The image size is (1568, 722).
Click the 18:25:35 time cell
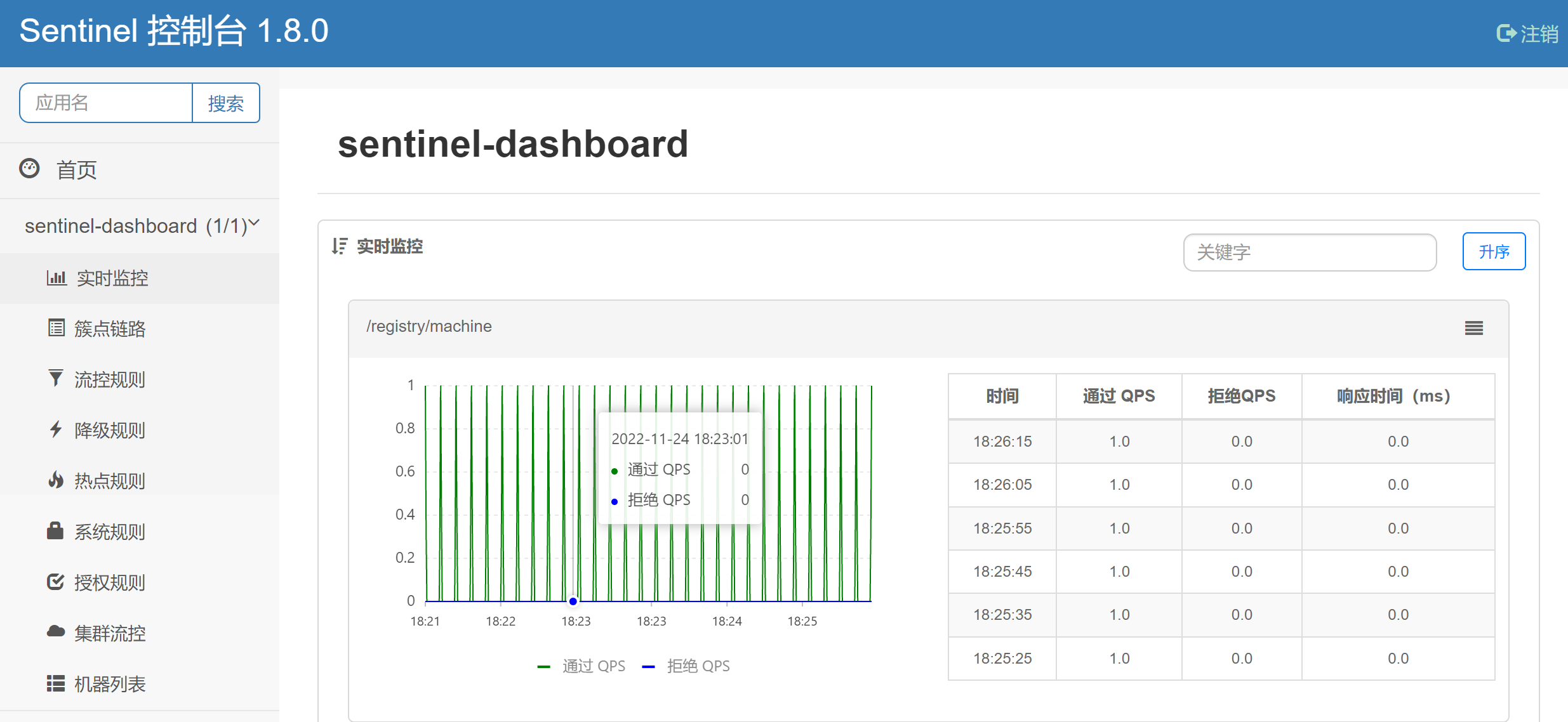click(1002, 615)
